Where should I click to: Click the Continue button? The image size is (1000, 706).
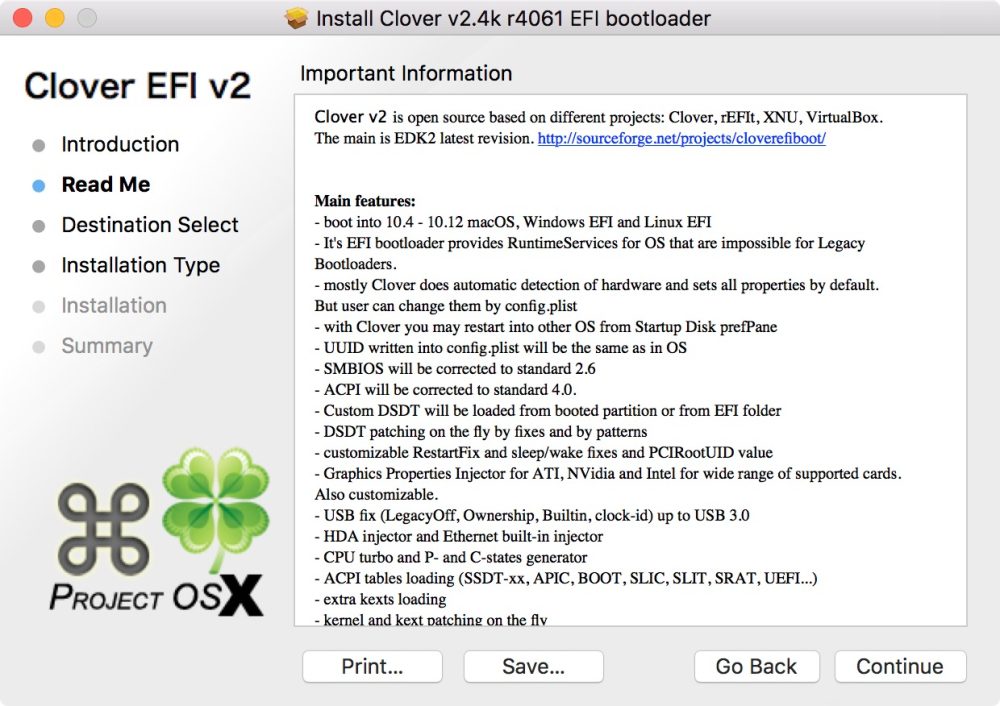pos(899,666)
